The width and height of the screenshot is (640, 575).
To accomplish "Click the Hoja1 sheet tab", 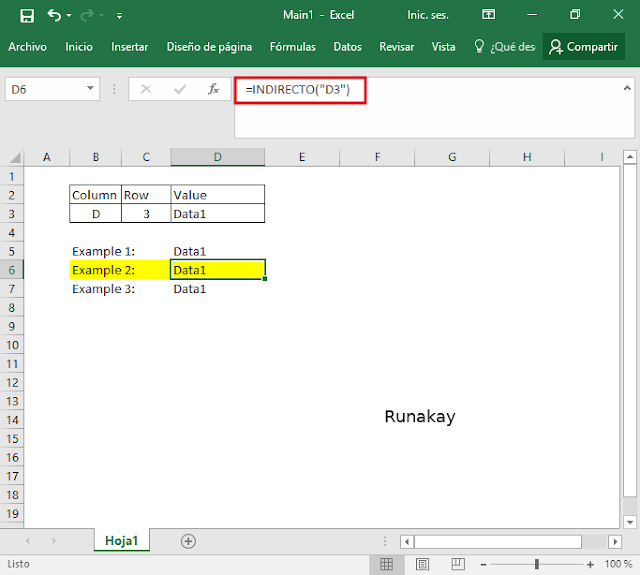I will 122,541.
